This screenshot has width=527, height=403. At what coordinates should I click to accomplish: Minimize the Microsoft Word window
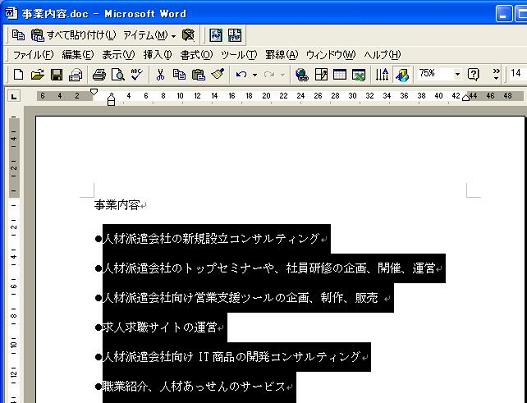[504, 14]
